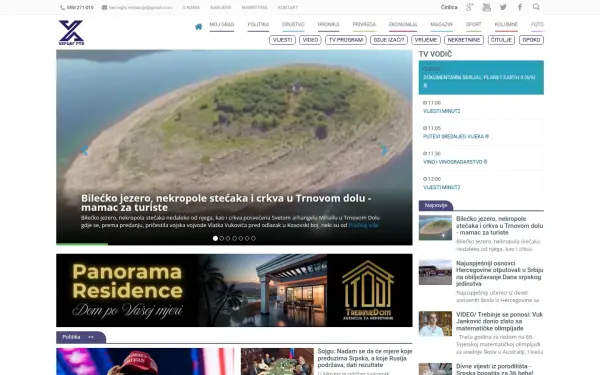Click the Herceg TV logo
Image resolution: width=600 pixels, height=375 pixels.
click(71, 33)
